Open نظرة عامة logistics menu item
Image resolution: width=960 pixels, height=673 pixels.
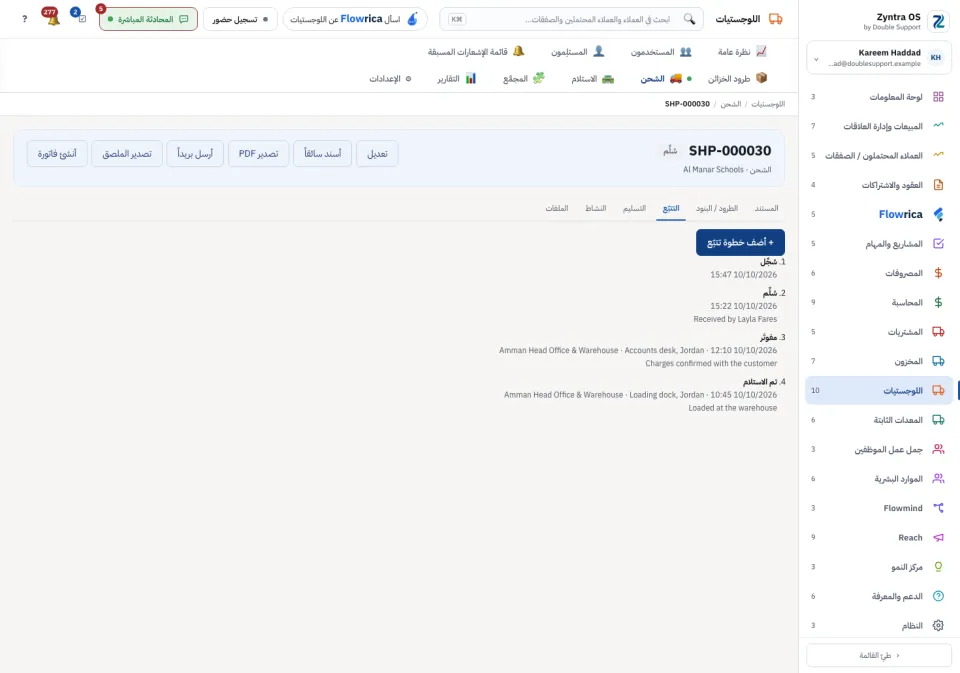tap(741, 51)
